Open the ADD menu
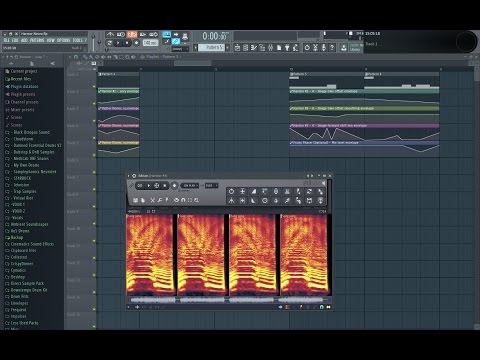Image resolution: width=480 pixels, height=360 pixels. click(x=24, y=40)
